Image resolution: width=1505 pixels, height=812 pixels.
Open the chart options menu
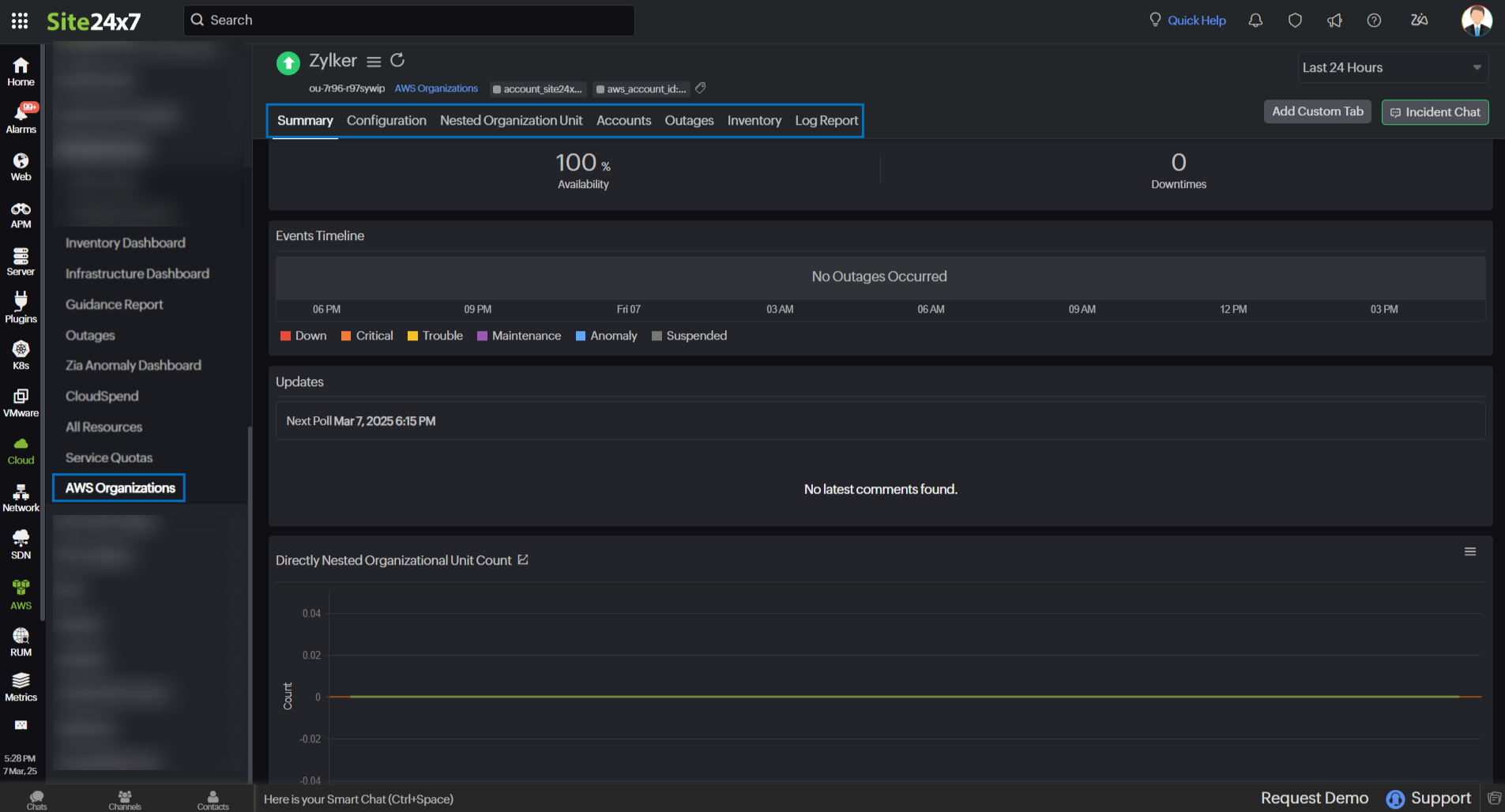pos(1469,552)
